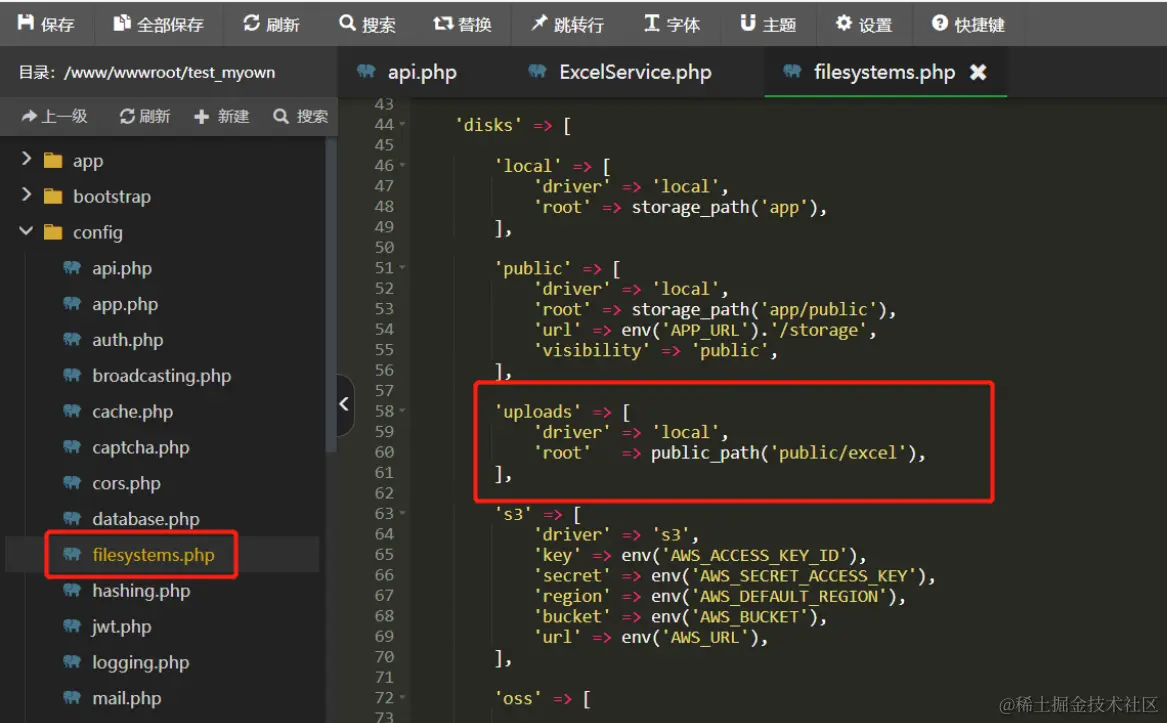Screen dimensions: 1167x723
Task: Click the directory path /www/wwwroot/test_myown
Action: [x=170, y=72]
